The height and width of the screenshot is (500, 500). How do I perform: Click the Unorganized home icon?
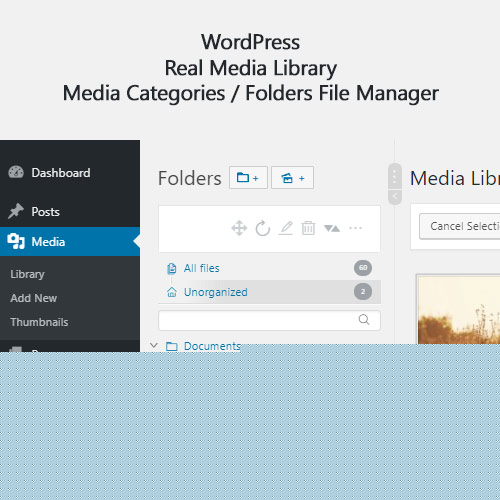tap(171, 292)
